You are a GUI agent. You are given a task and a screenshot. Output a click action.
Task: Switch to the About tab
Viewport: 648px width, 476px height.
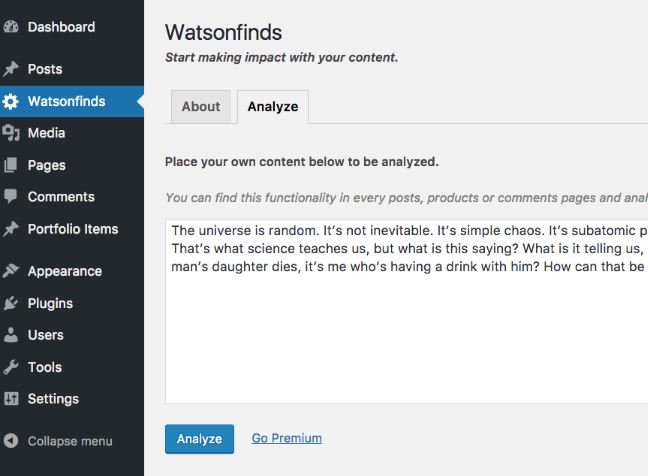point(201,107)
